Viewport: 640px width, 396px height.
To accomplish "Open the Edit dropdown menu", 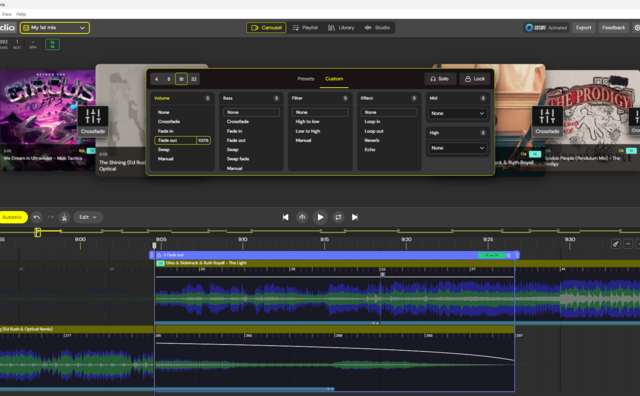I will [88, 217].
